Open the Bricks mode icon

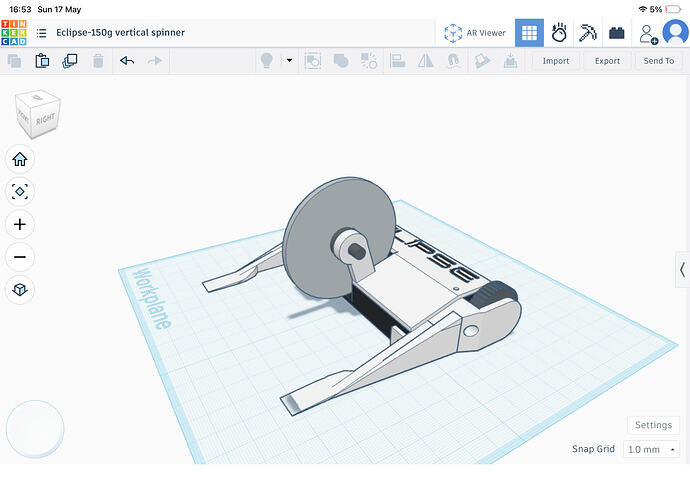coord(617,33)
